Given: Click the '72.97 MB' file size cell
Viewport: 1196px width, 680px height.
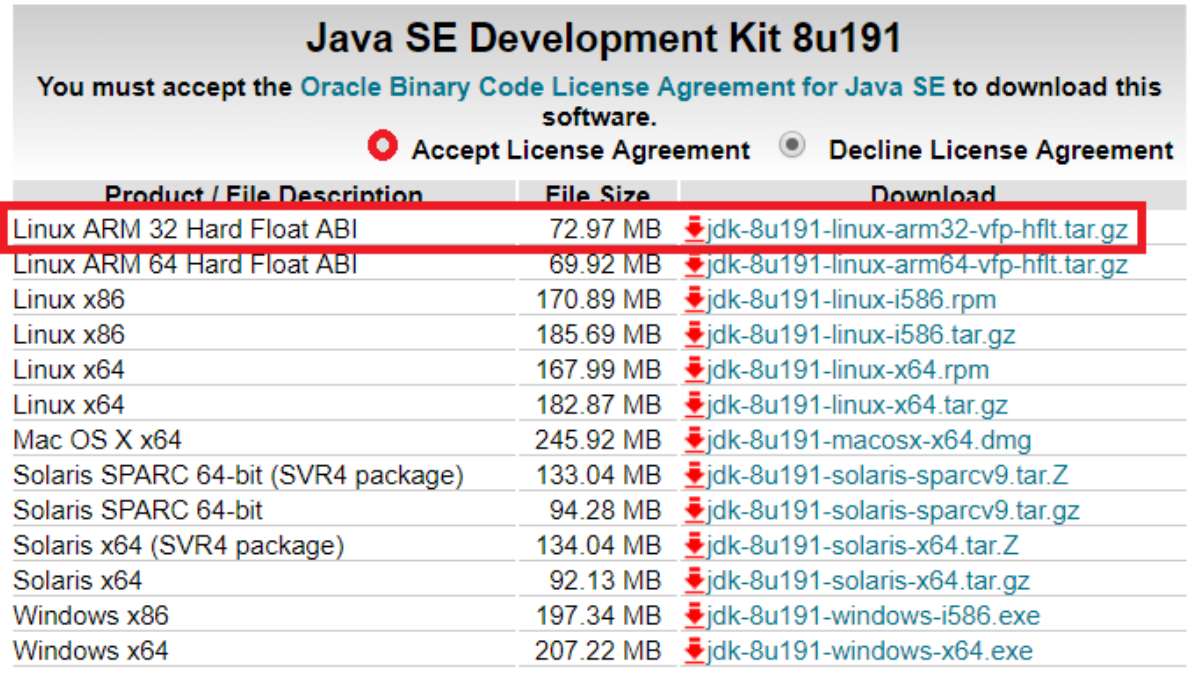Looking at the screenshot, I should [605, 229].
